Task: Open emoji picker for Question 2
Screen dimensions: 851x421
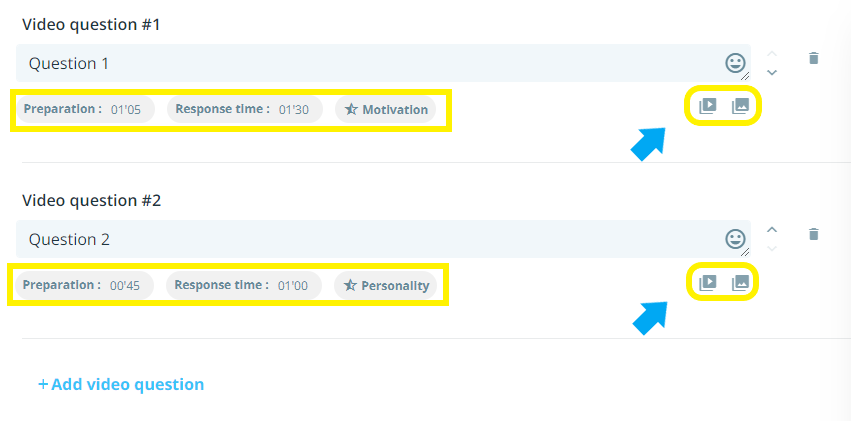Action: 736,239
